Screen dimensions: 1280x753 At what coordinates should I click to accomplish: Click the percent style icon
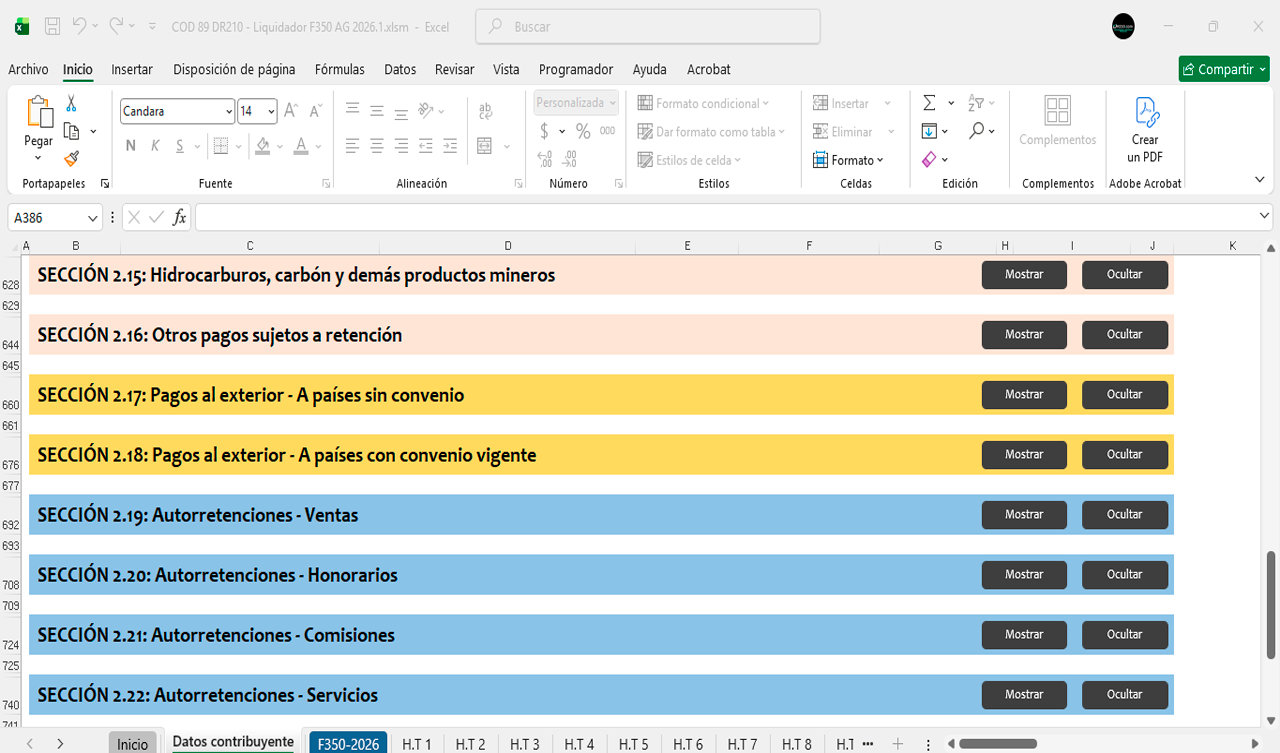click(583, 131)
